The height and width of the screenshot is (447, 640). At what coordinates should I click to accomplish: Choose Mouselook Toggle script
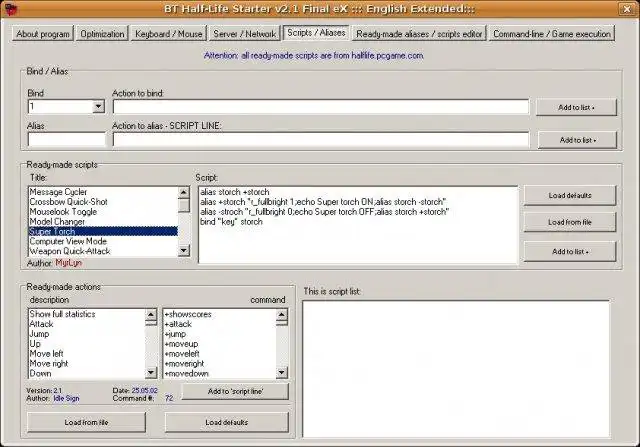click(x=103, y=211)
